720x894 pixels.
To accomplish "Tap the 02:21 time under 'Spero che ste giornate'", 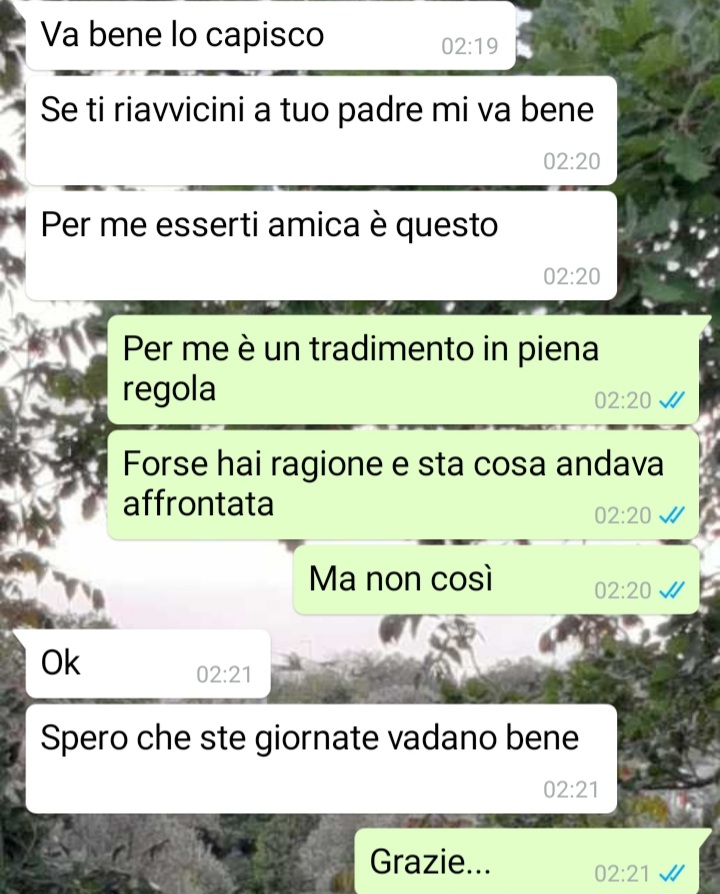I will (571, 790).
